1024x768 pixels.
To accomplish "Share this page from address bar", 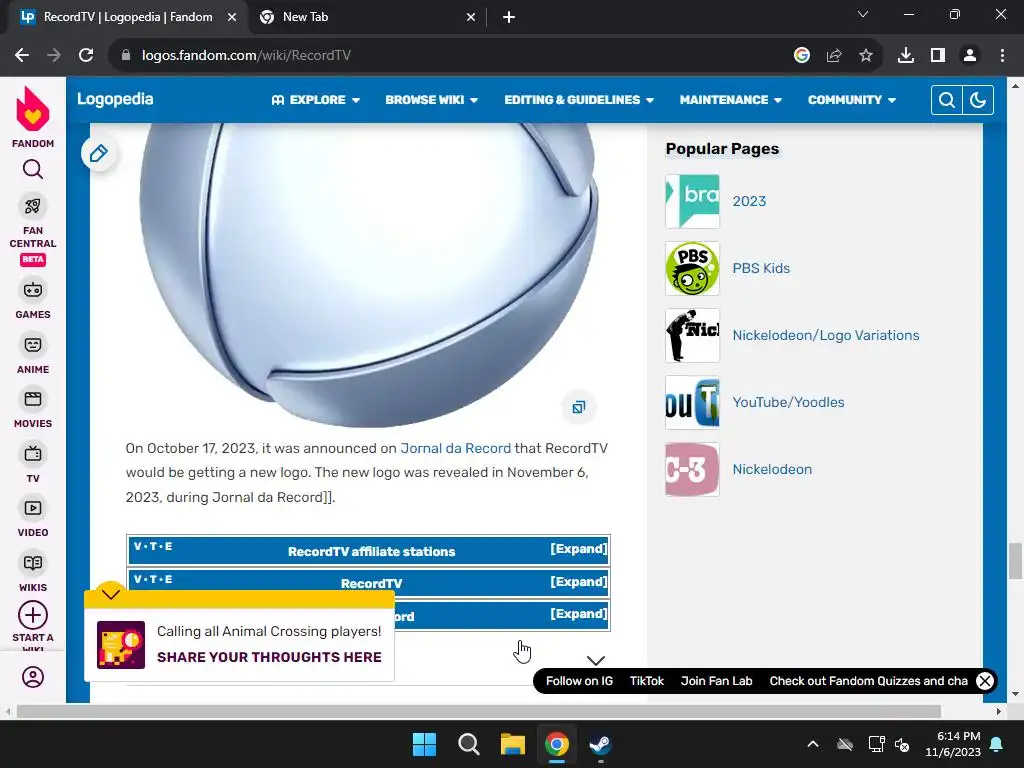I will [834, 56].
